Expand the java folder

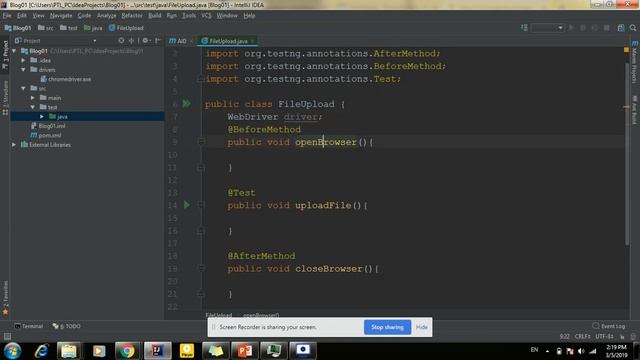coord(42,116)
